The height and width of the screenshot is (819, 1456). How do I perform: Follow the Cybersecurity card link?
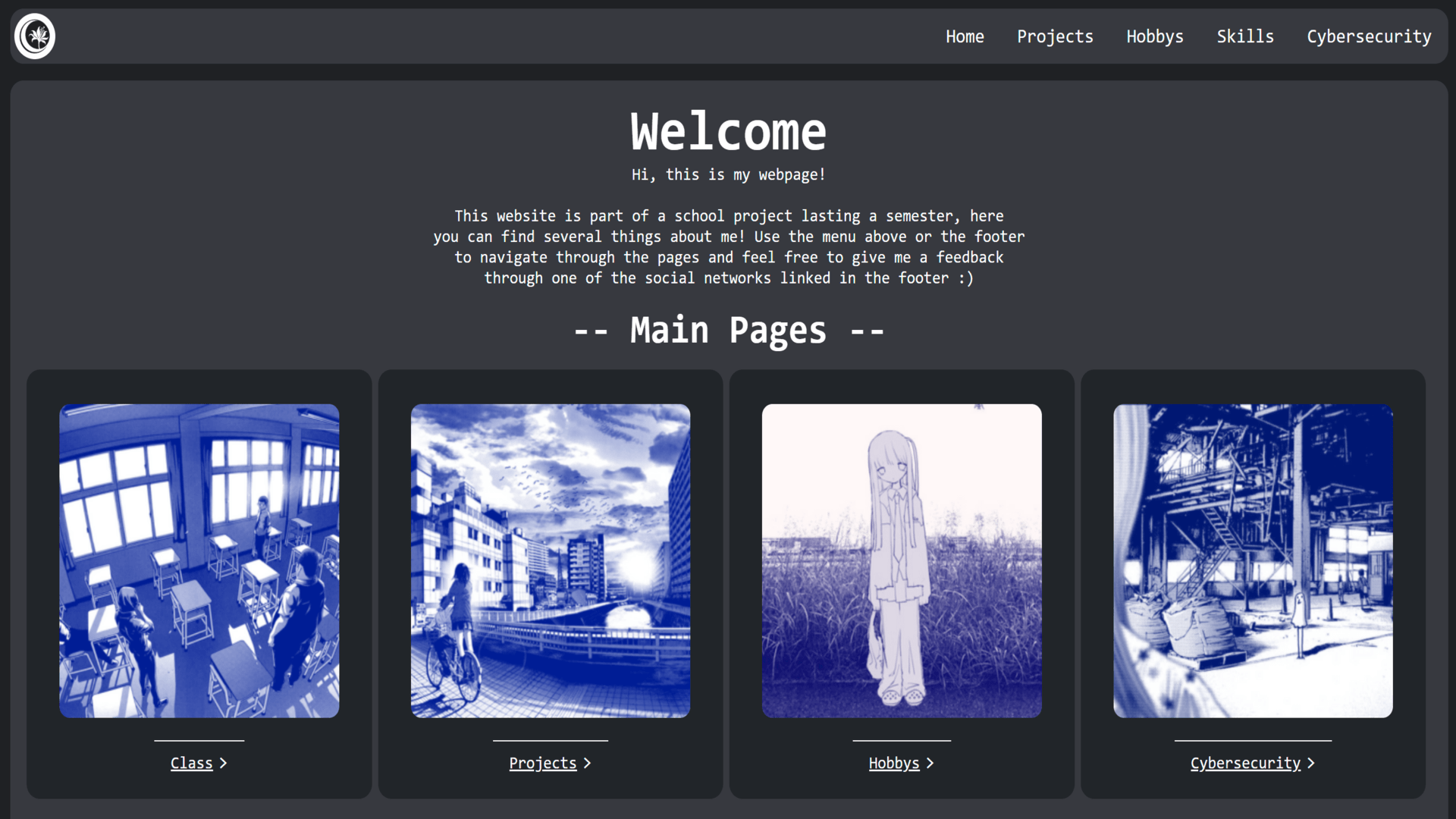click(x=1245, y=763)
